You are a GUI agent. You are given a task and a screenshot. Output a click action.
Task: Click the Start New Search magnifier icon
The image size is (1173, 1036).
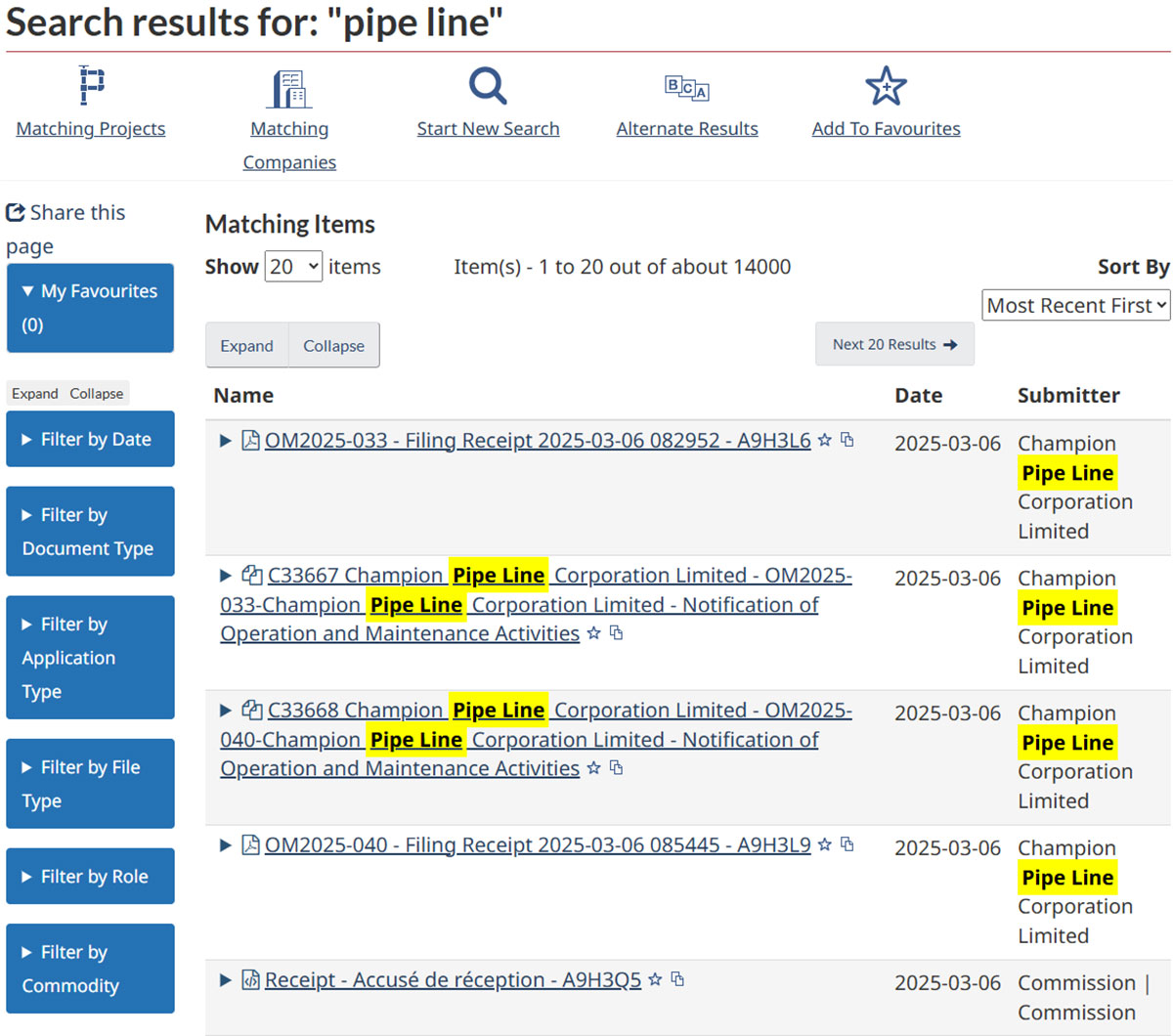click(x=488, y=86)
